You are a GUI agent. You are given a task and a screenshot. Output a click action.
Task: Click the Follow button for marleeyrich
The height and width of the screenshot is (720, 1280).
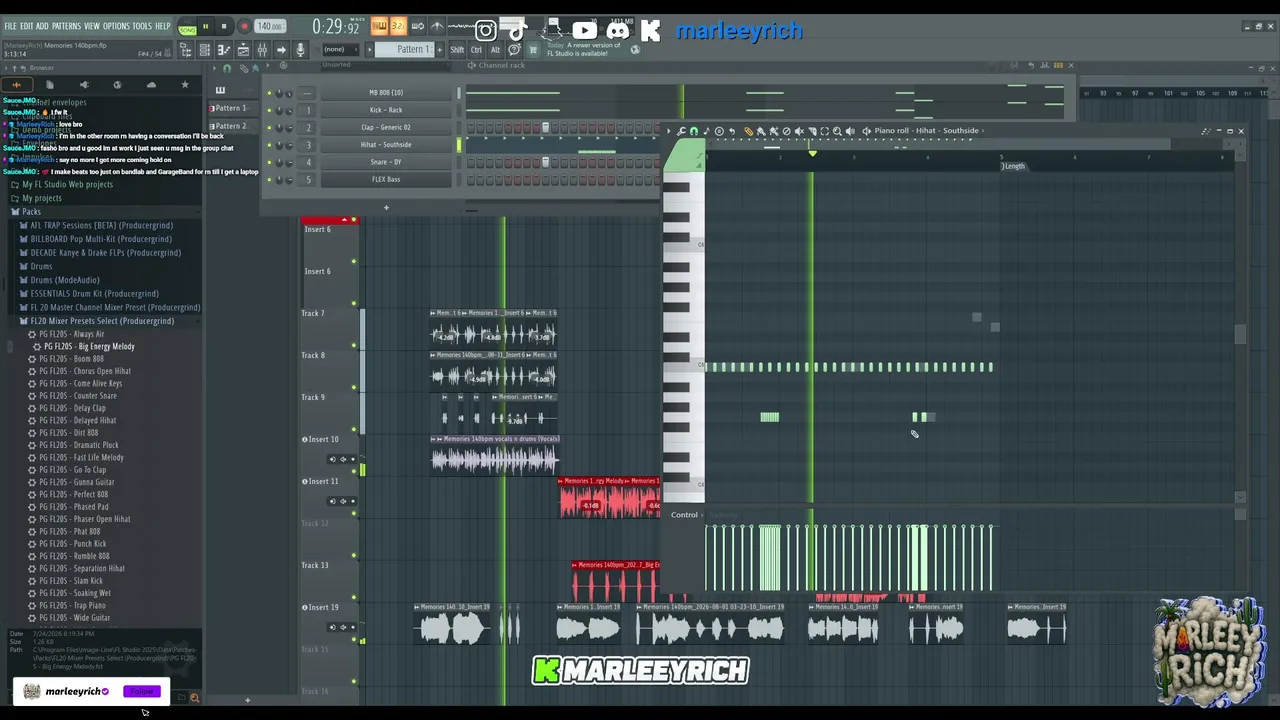[141, 692]
